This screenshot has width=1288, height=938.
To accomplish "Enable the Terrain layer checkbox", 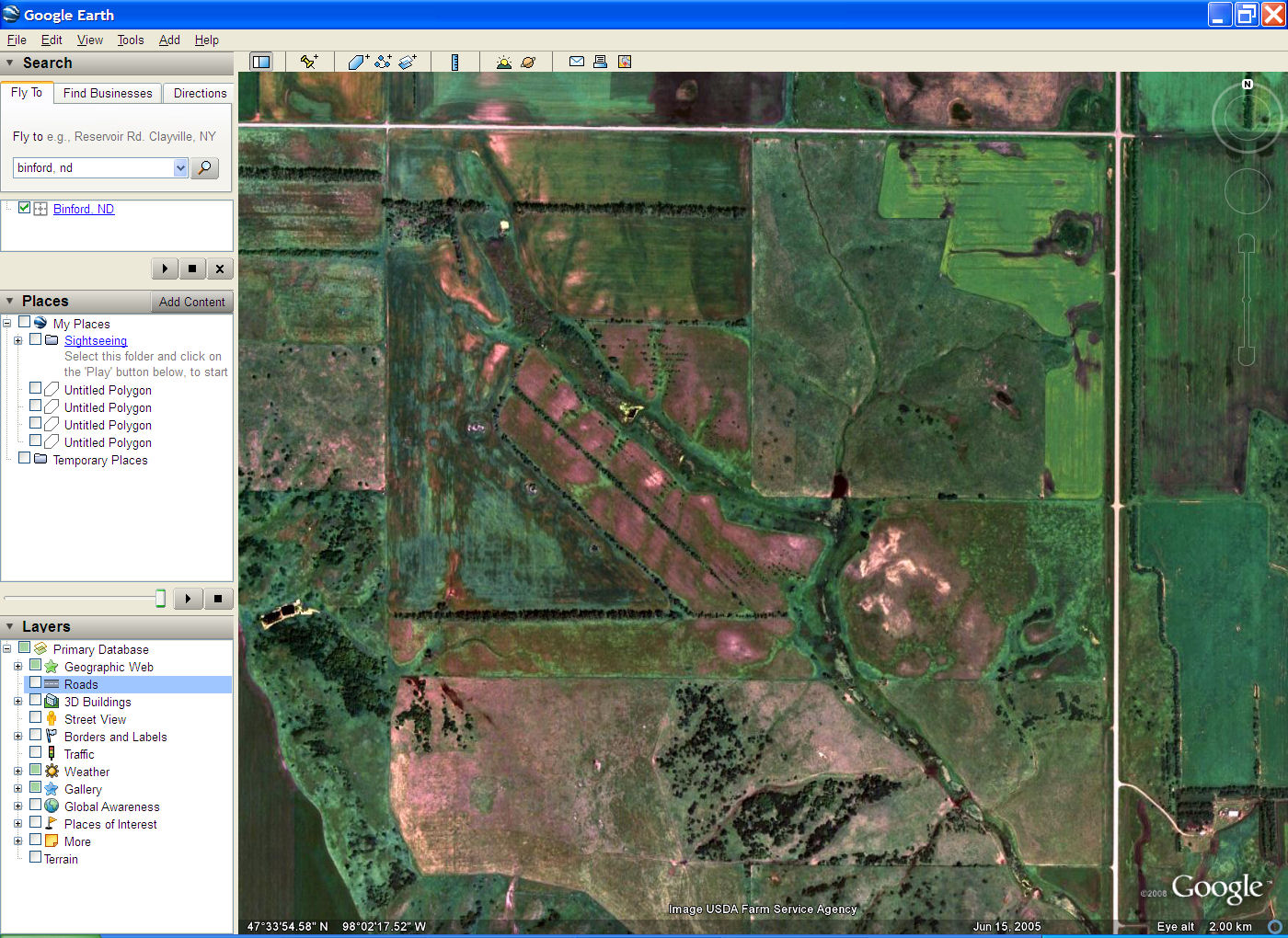I will tap(35, 858).
